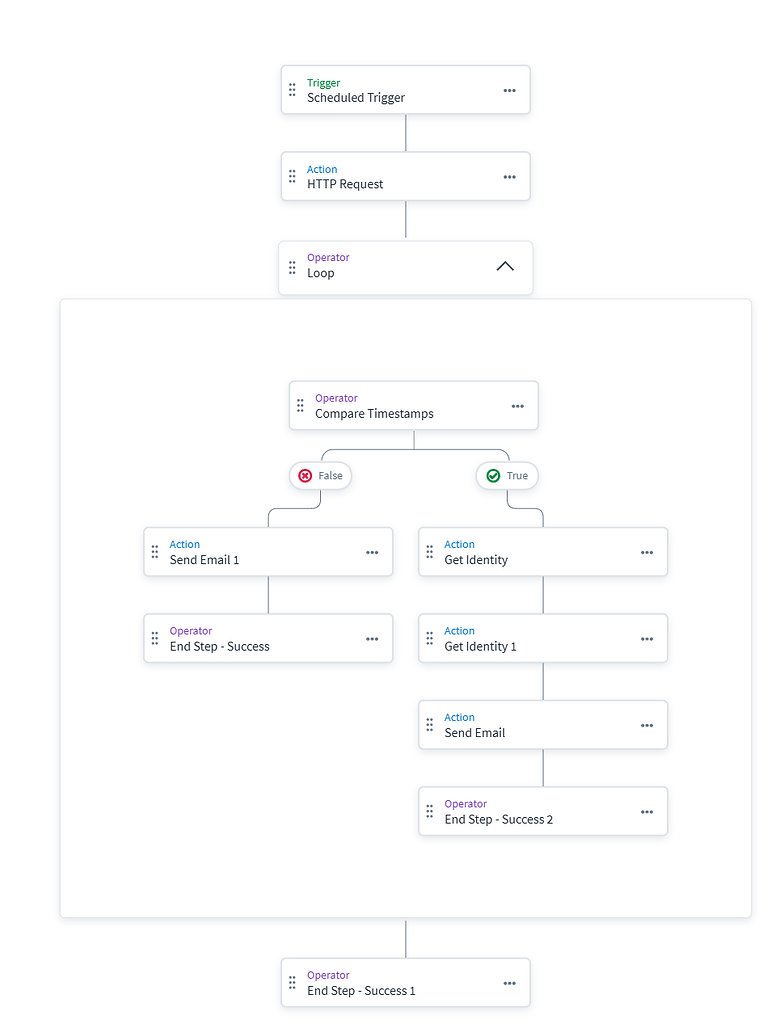This screenshot has height=1024, width=779.
Task: Click the red error icon on the False badge
Action: (307, 475)
